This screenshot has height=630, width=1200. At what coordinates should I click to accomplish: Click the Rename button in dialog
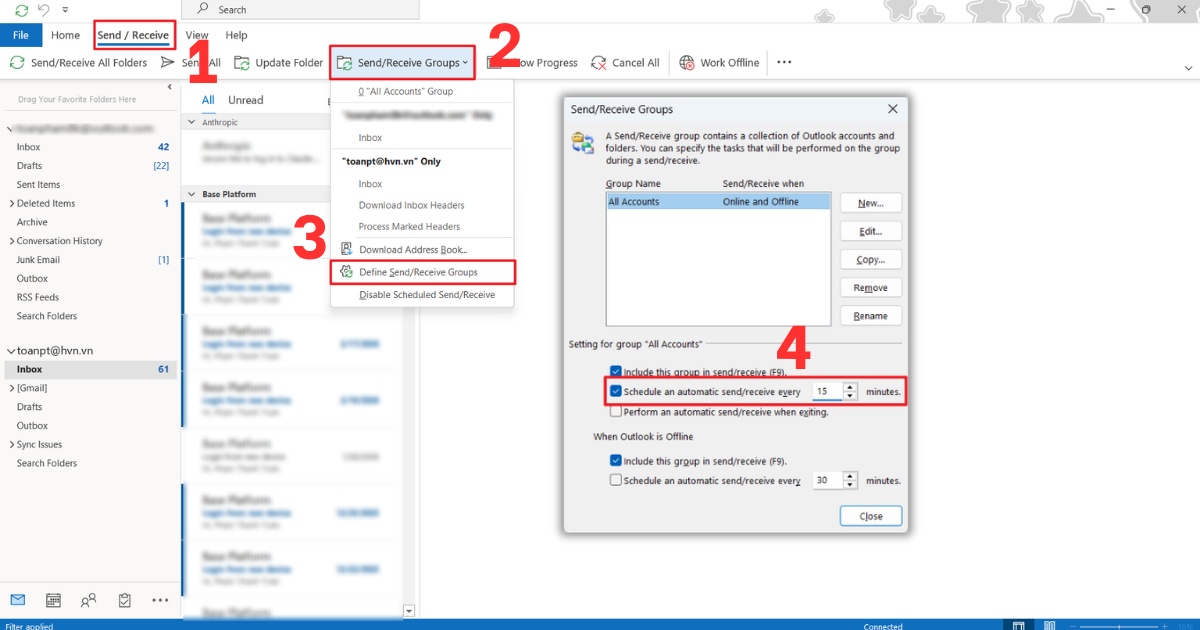click(870, 315)
